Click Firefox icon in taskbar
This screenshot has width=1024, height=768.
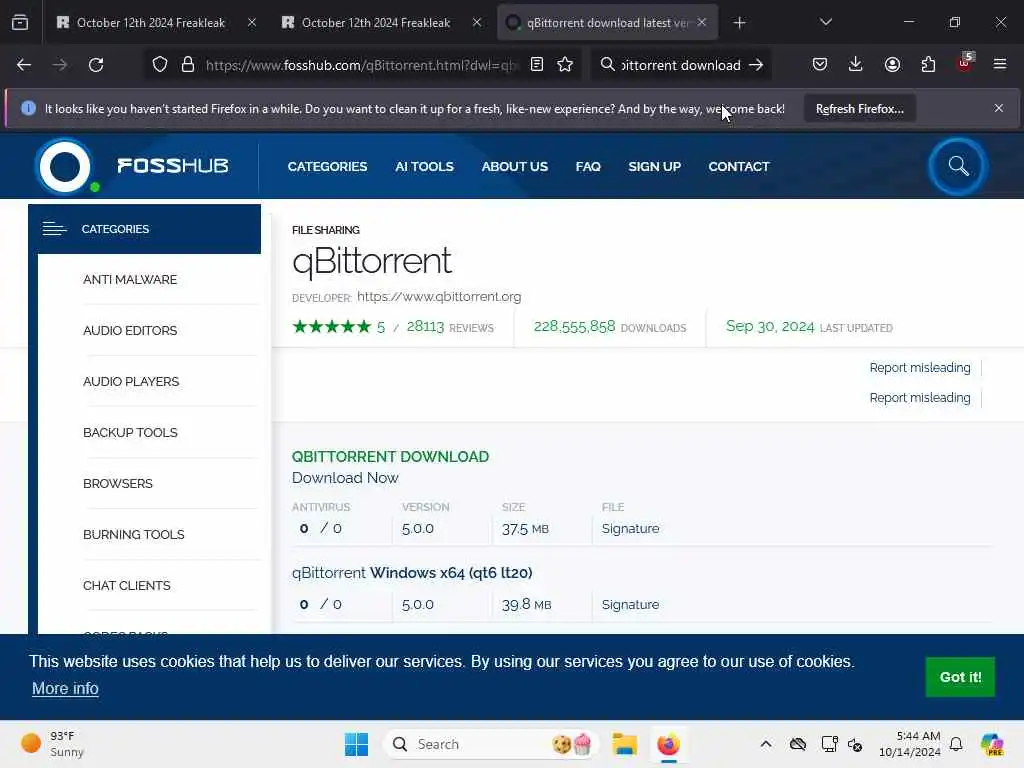[668, 744]
